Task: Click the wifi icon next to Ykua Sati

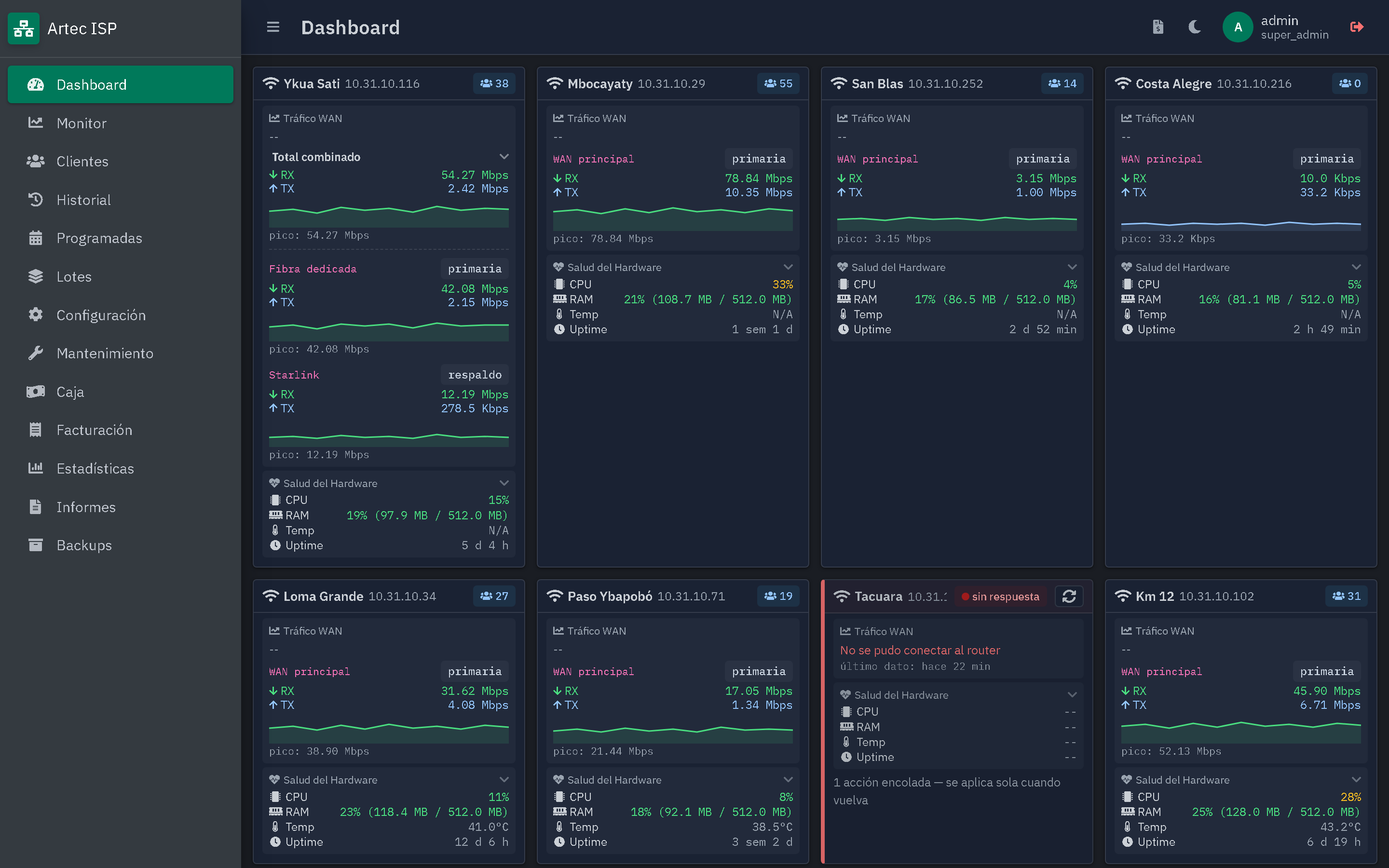Action: pos(271,84)
